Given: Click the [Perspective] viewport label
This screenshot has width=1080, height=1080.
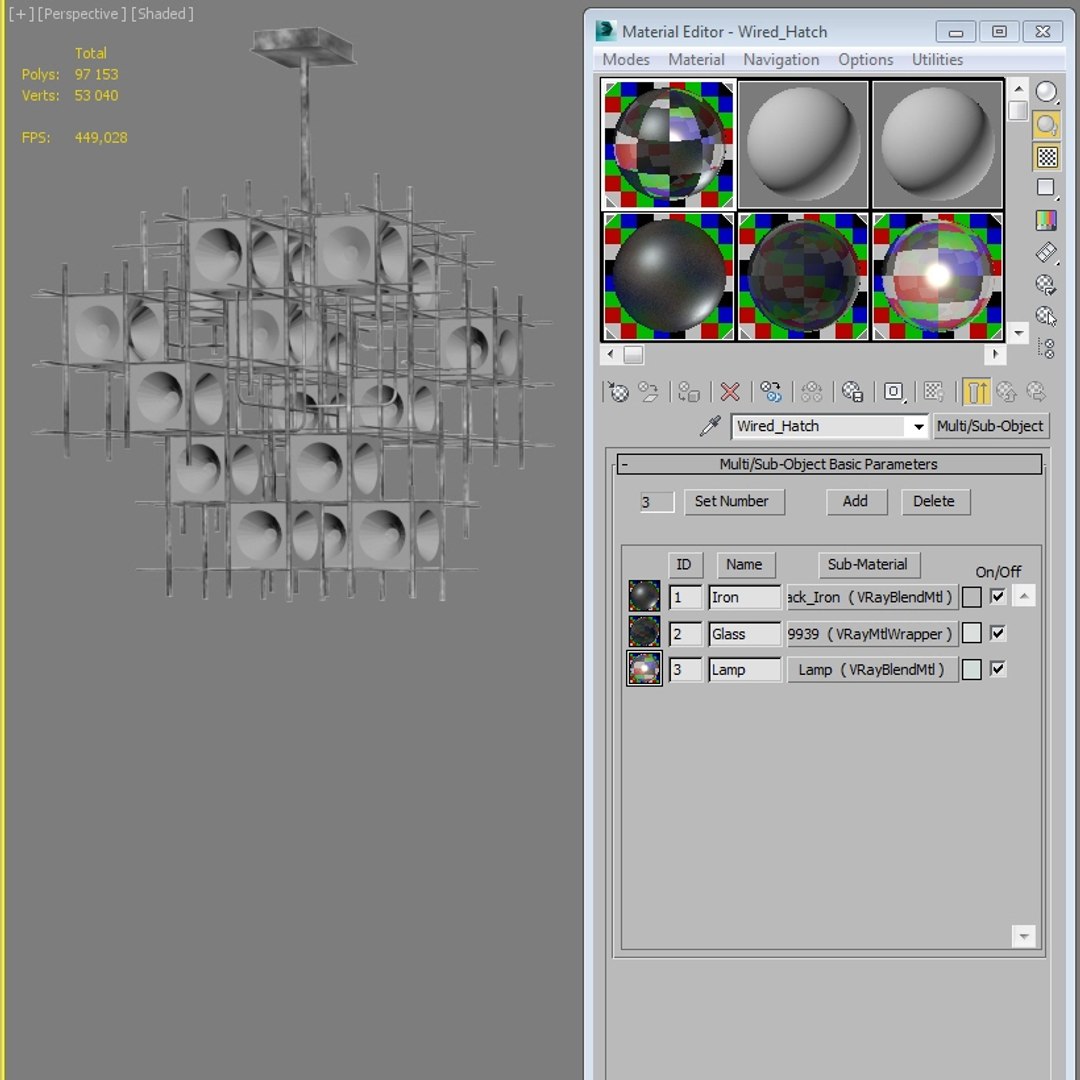Looking at the screenshot, I should (x=82, y=14).
